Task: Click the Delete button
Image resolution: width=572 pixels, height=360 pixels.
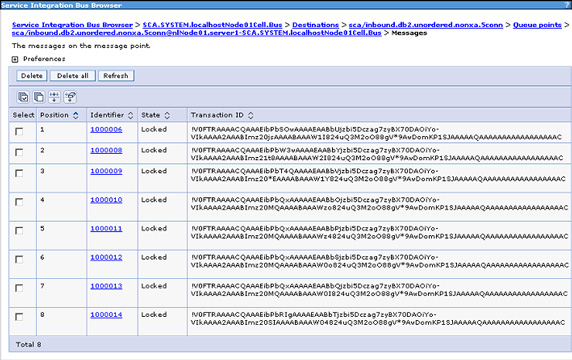Action: click(x=32, y=76)
